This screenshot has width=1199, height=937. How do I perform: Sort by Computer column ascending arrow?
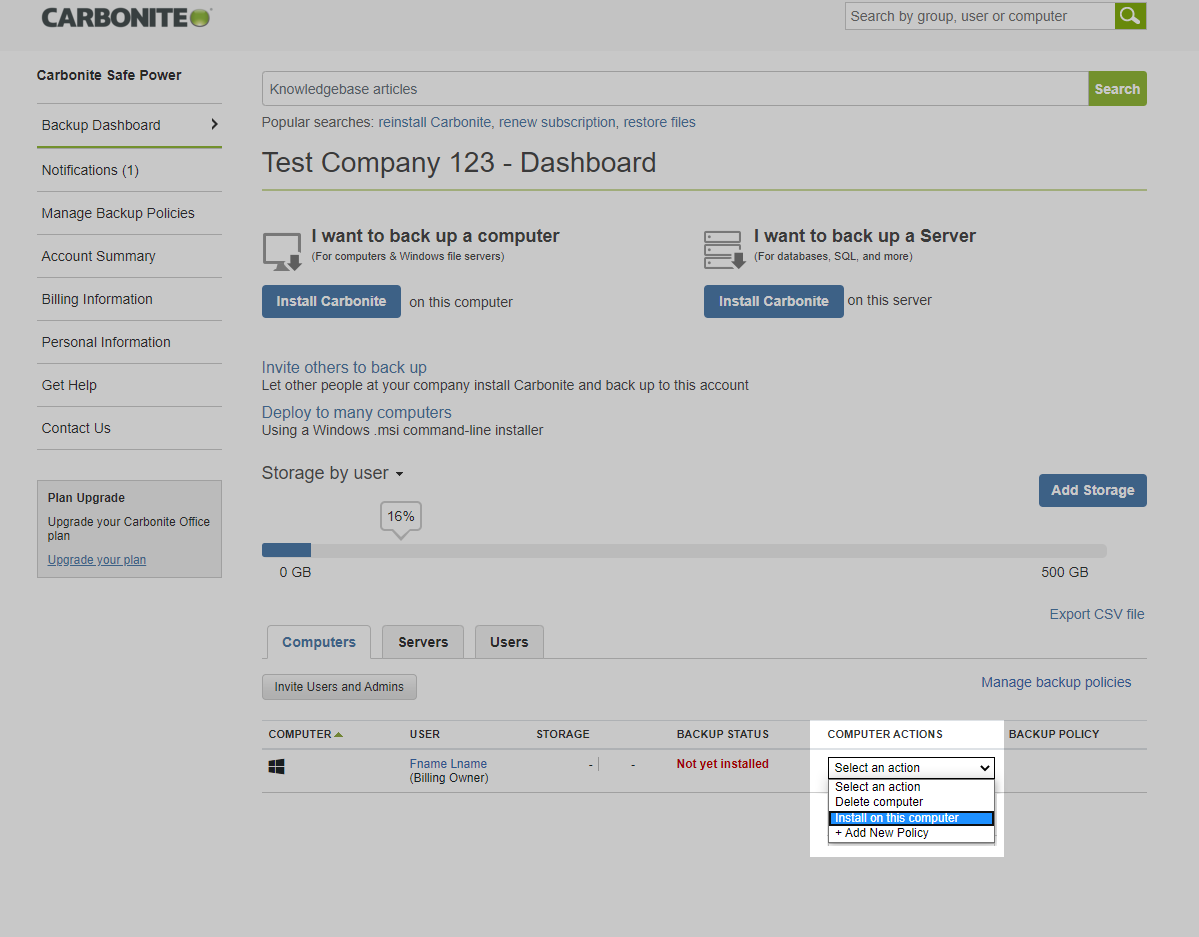coord(338,734)
